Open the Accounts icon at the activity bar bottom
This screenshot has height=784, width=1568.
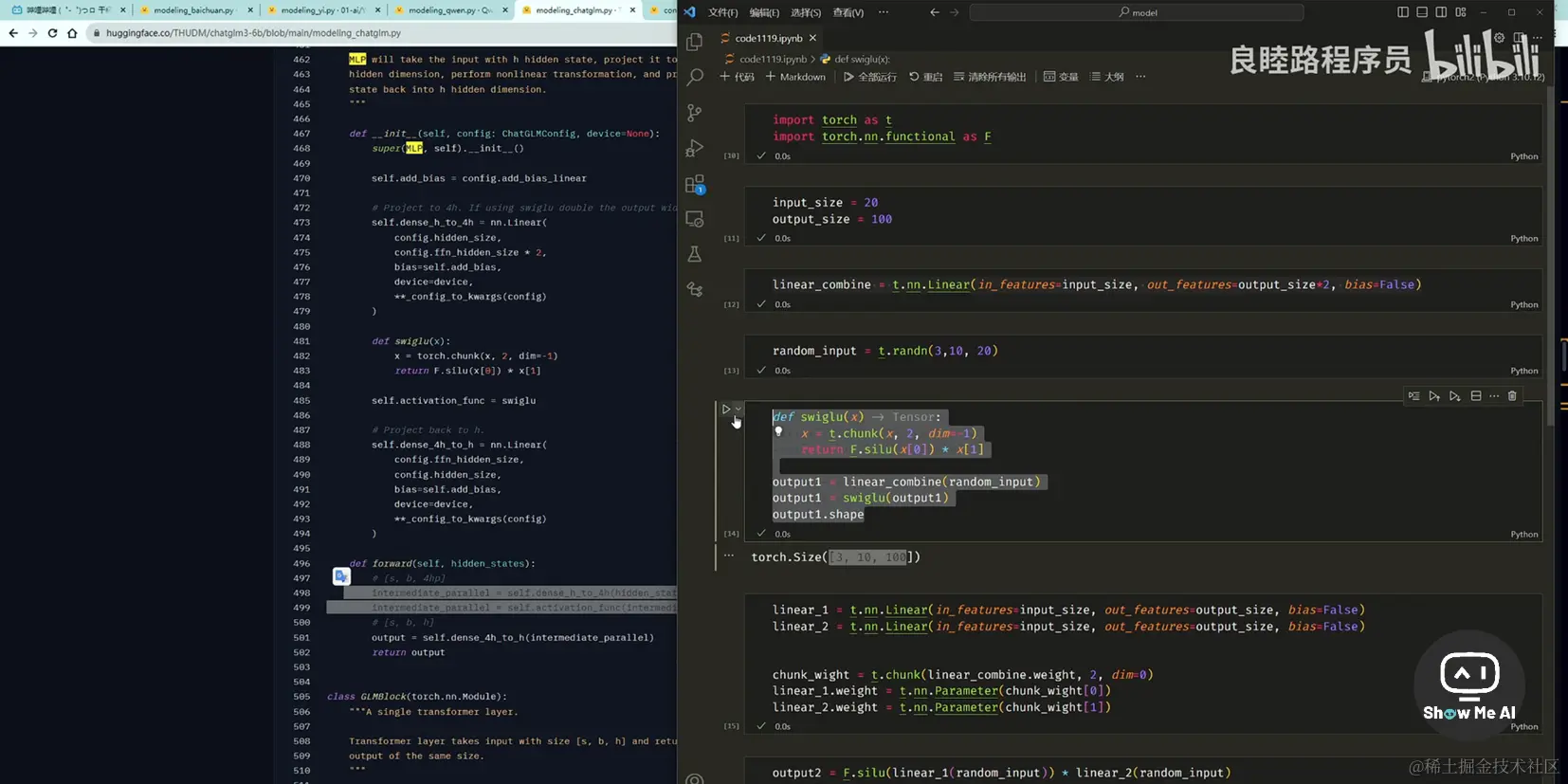[x=695, y=778]
